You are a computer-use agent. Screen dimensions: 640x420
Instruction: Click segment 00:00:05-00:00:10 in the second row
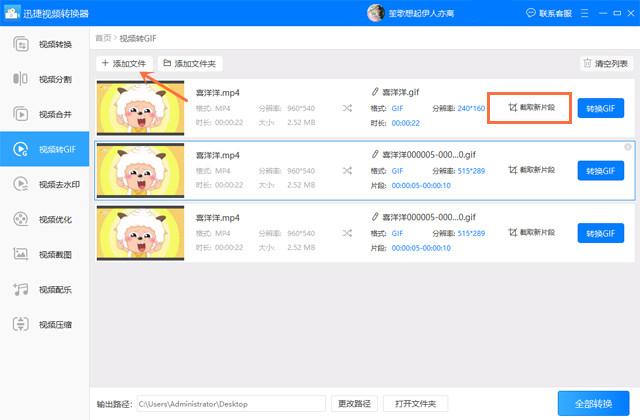coord(421,185)
